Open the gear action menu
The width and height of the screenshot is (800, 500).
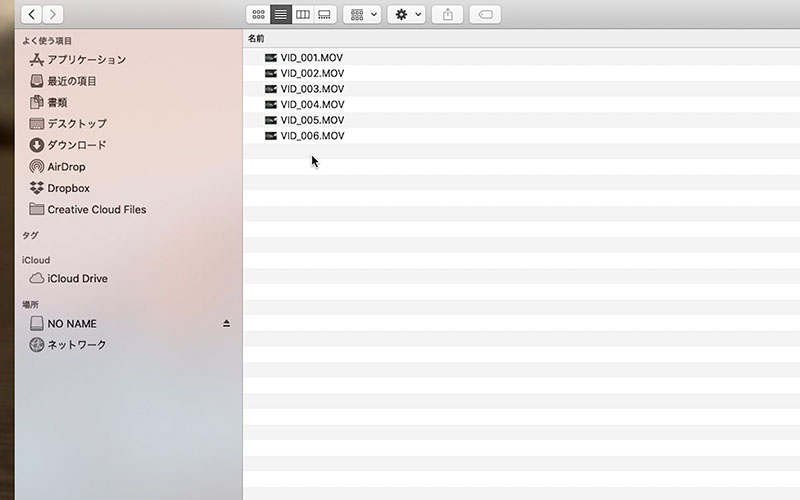(406, 14)
